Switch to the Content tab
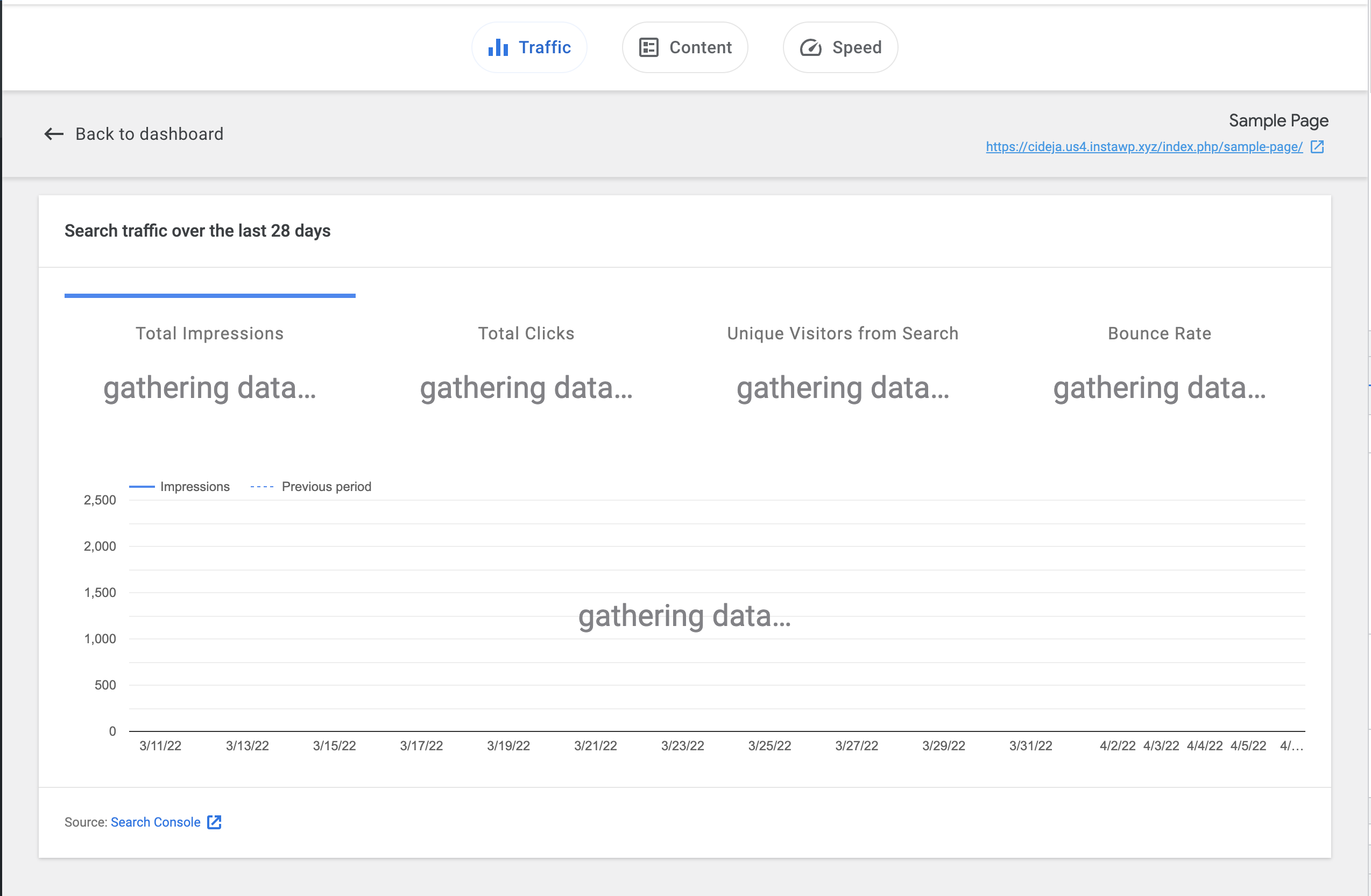The height and width of the screenshot is (896, 1371). pos(700,47)
